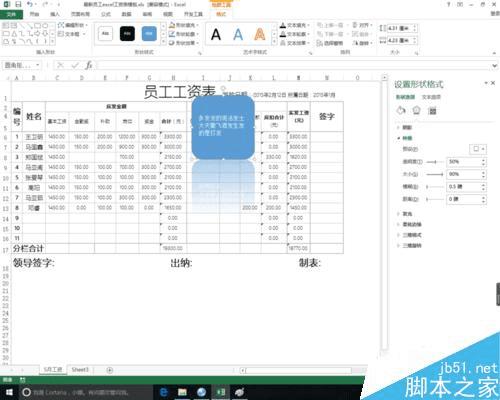
Task: Click the formula confirm check icon
Action: 75,65
